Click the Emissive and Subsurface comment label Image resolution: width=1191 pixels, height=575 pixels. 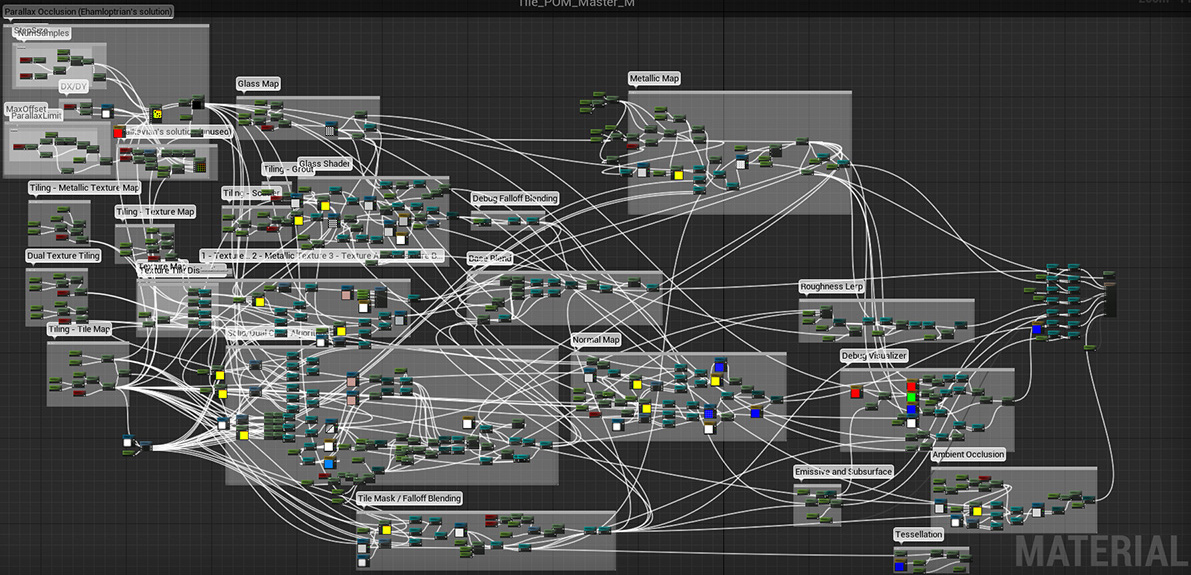tap(843, 472)
